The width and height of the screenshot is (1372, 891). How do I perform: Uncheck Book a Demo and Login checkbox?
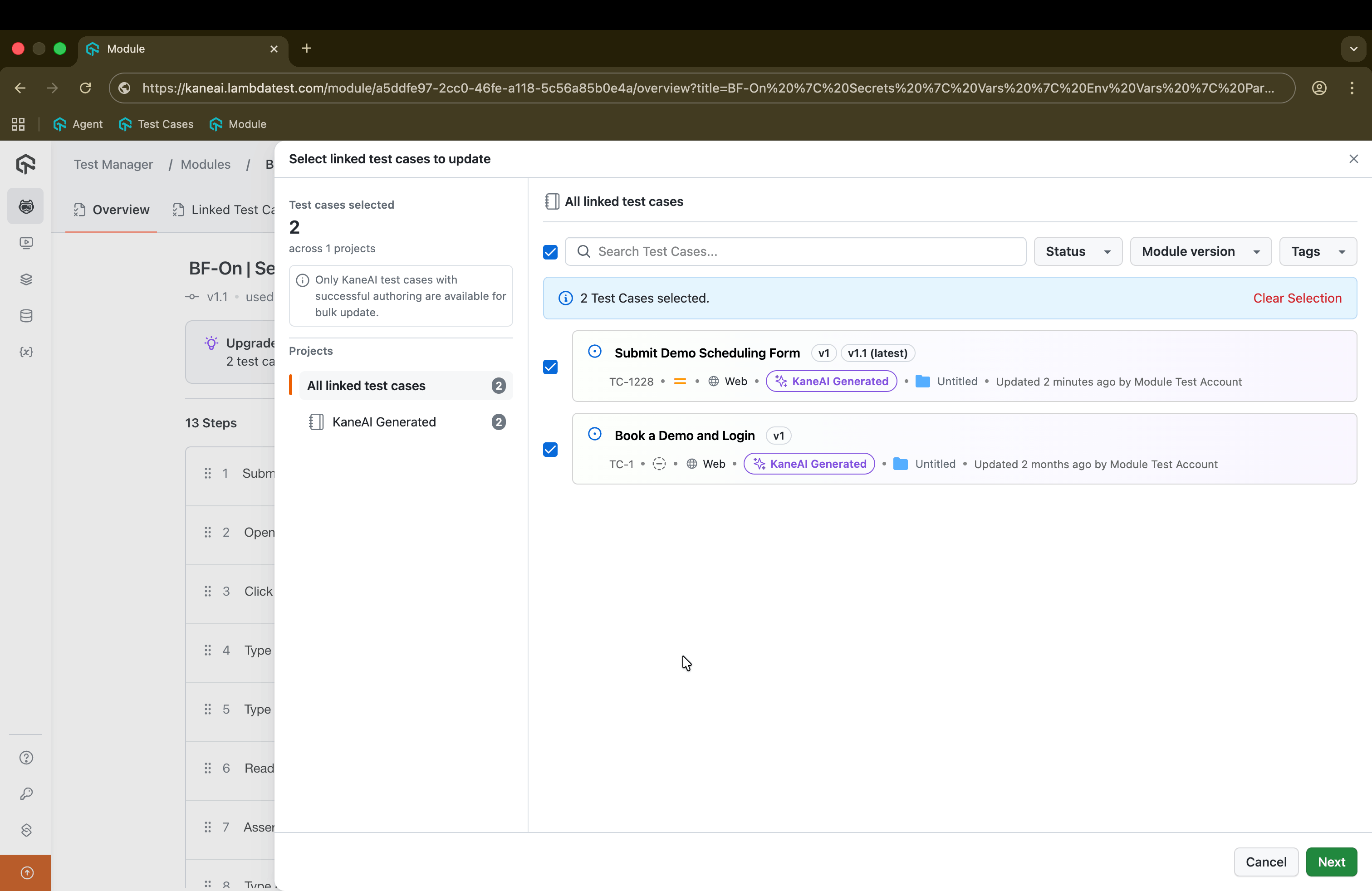[550, 450]
